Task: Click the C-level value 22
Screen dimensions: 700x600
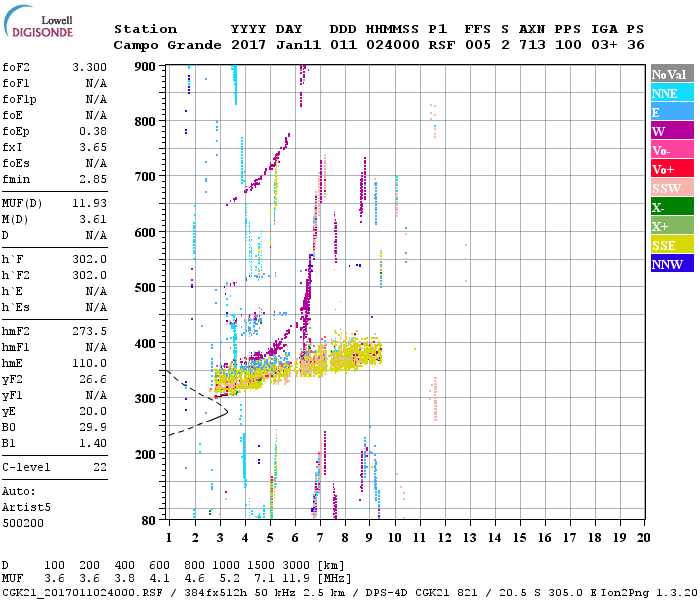Action: click(100, 467)
